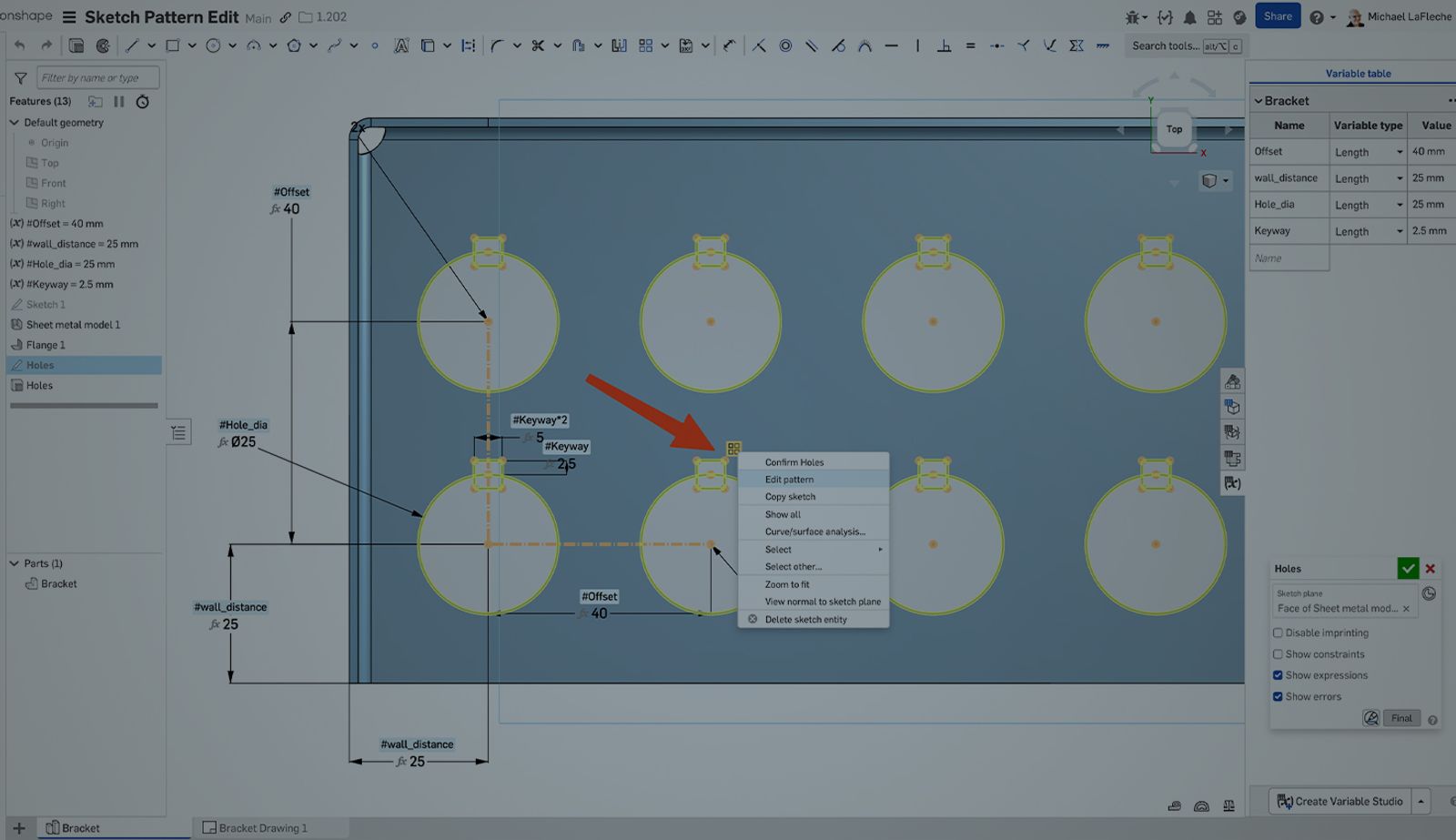The width and height of the screenshot is (1456, 840).
Task: Select the Sketch text tool
Action: point(402,46)
